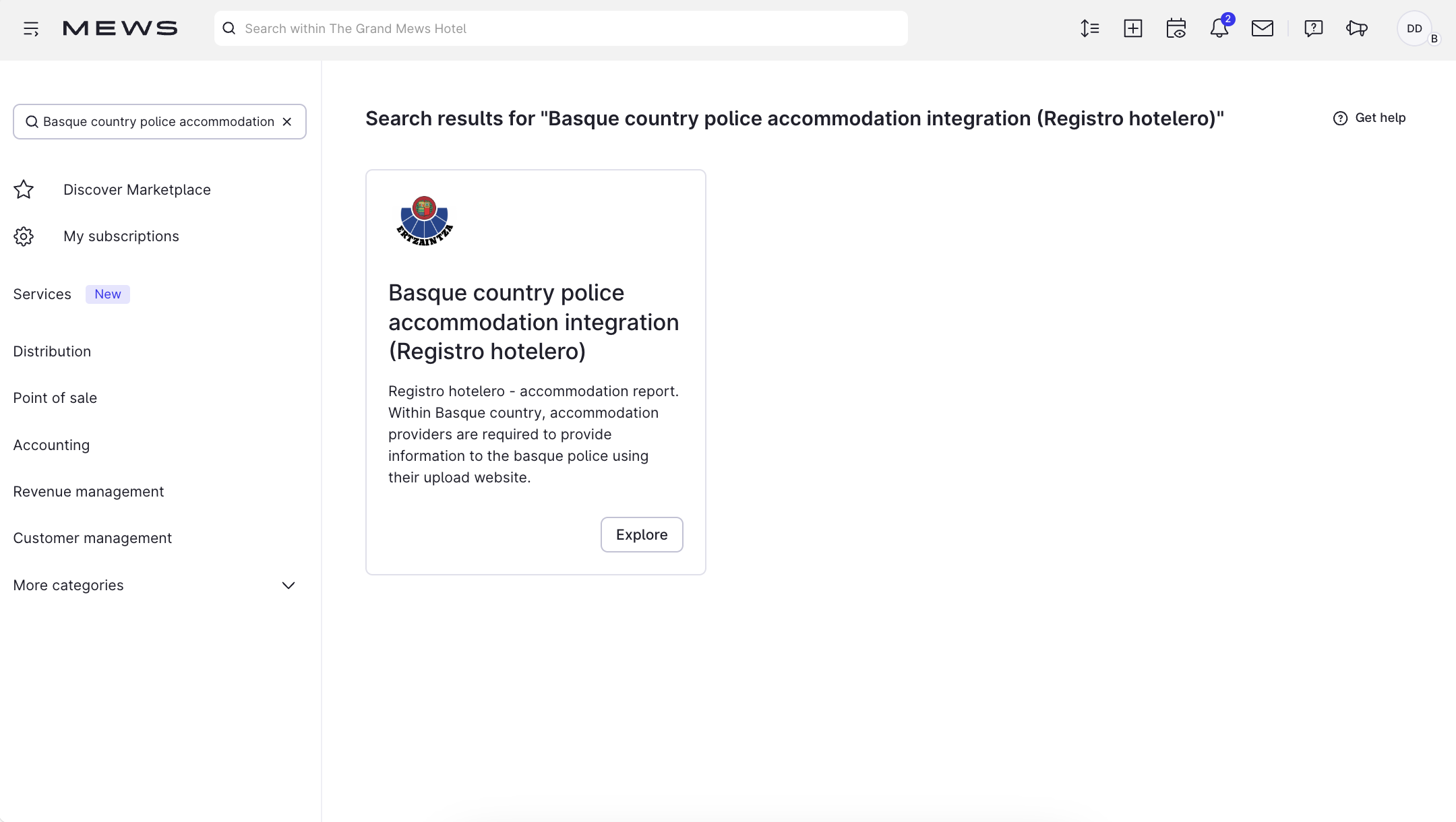Click the Ertzaintza logo on the result card
1456x822 pixels.
(x=425, y=221)
